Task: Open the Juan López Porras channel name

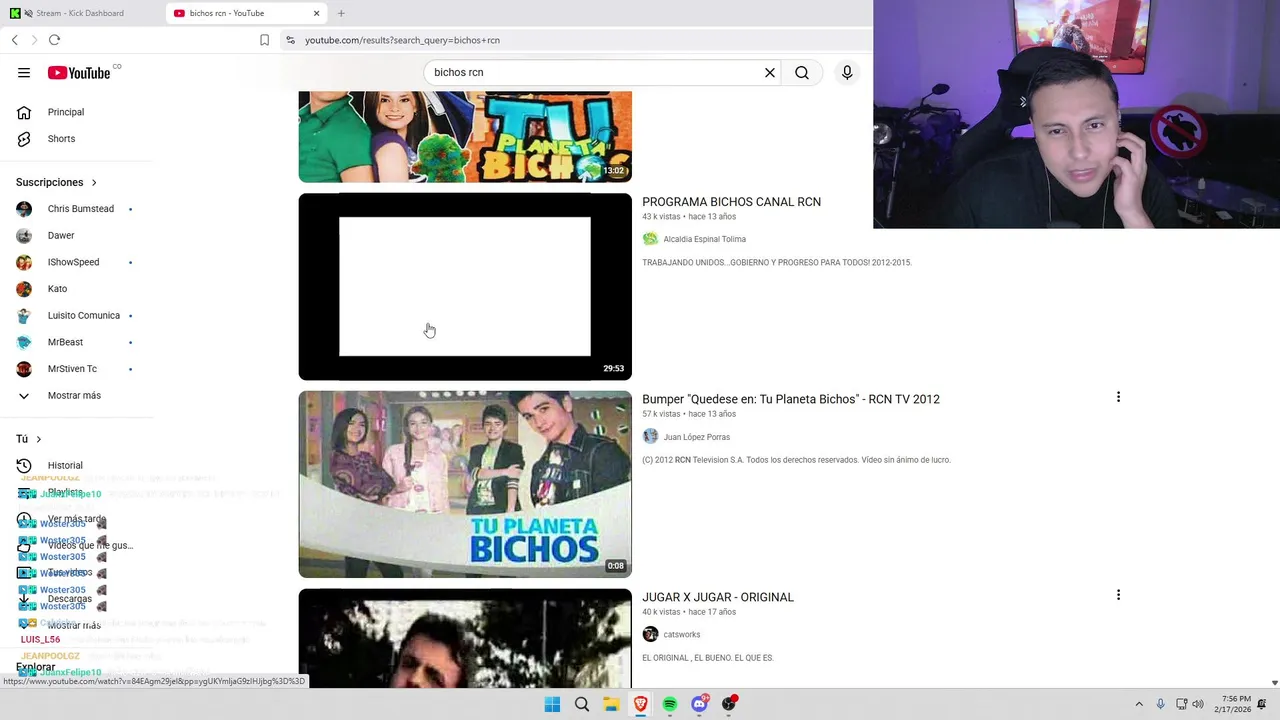Action: (696, 437)
